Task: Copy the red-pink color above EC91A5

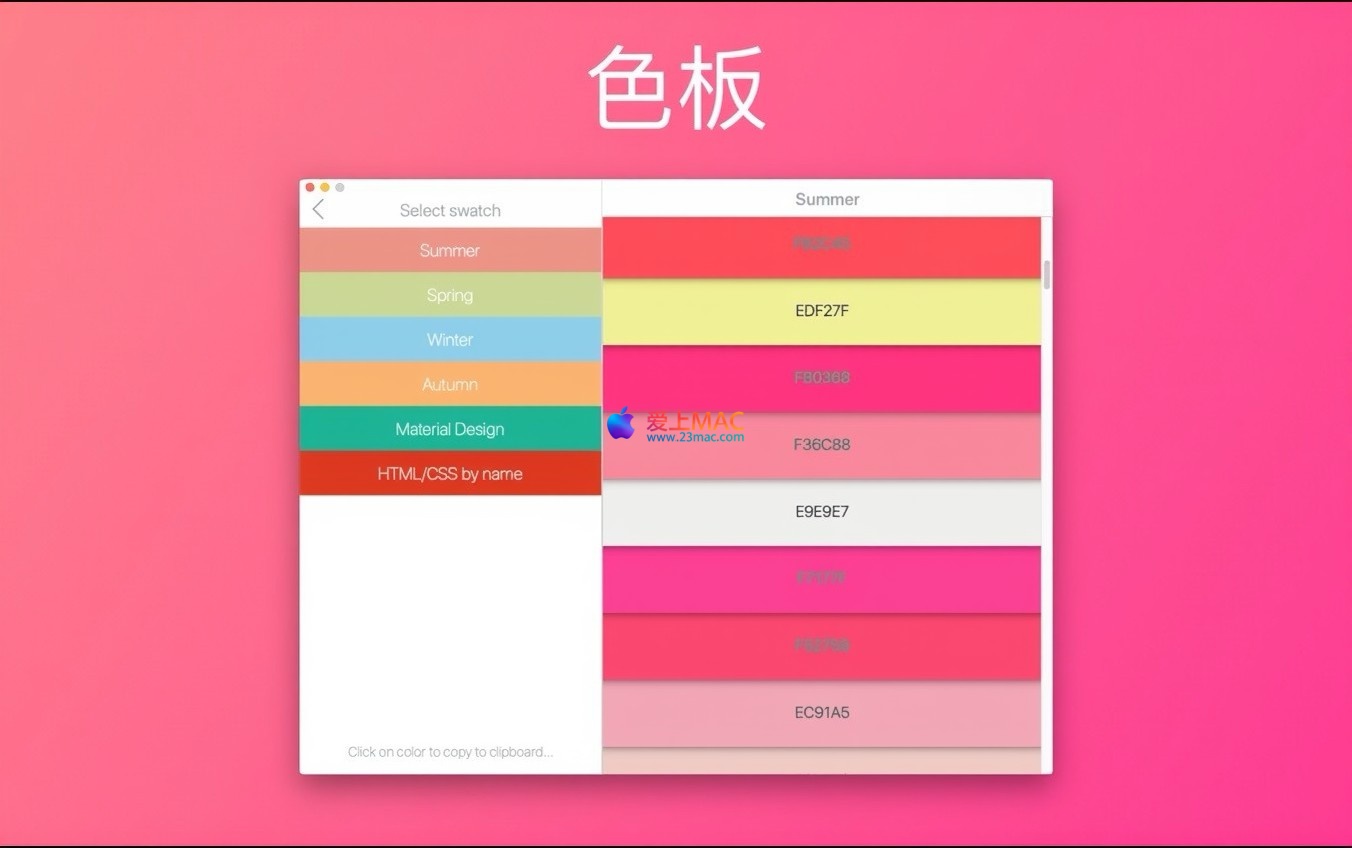Action: 821,646
